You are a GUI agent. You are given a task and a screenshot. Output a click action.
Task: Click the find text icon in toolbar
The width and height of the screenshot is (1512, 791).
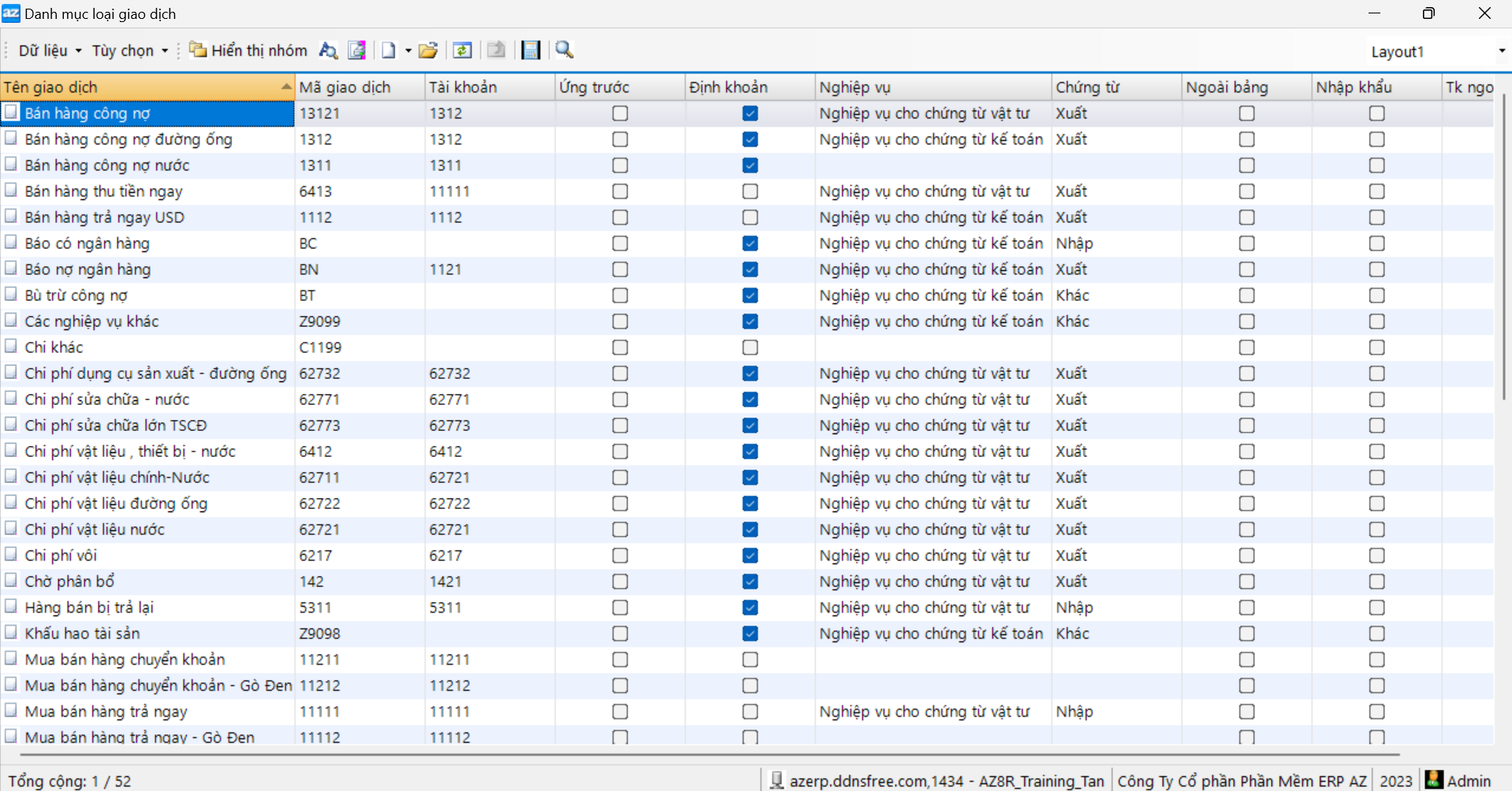[x=328, y=50]
